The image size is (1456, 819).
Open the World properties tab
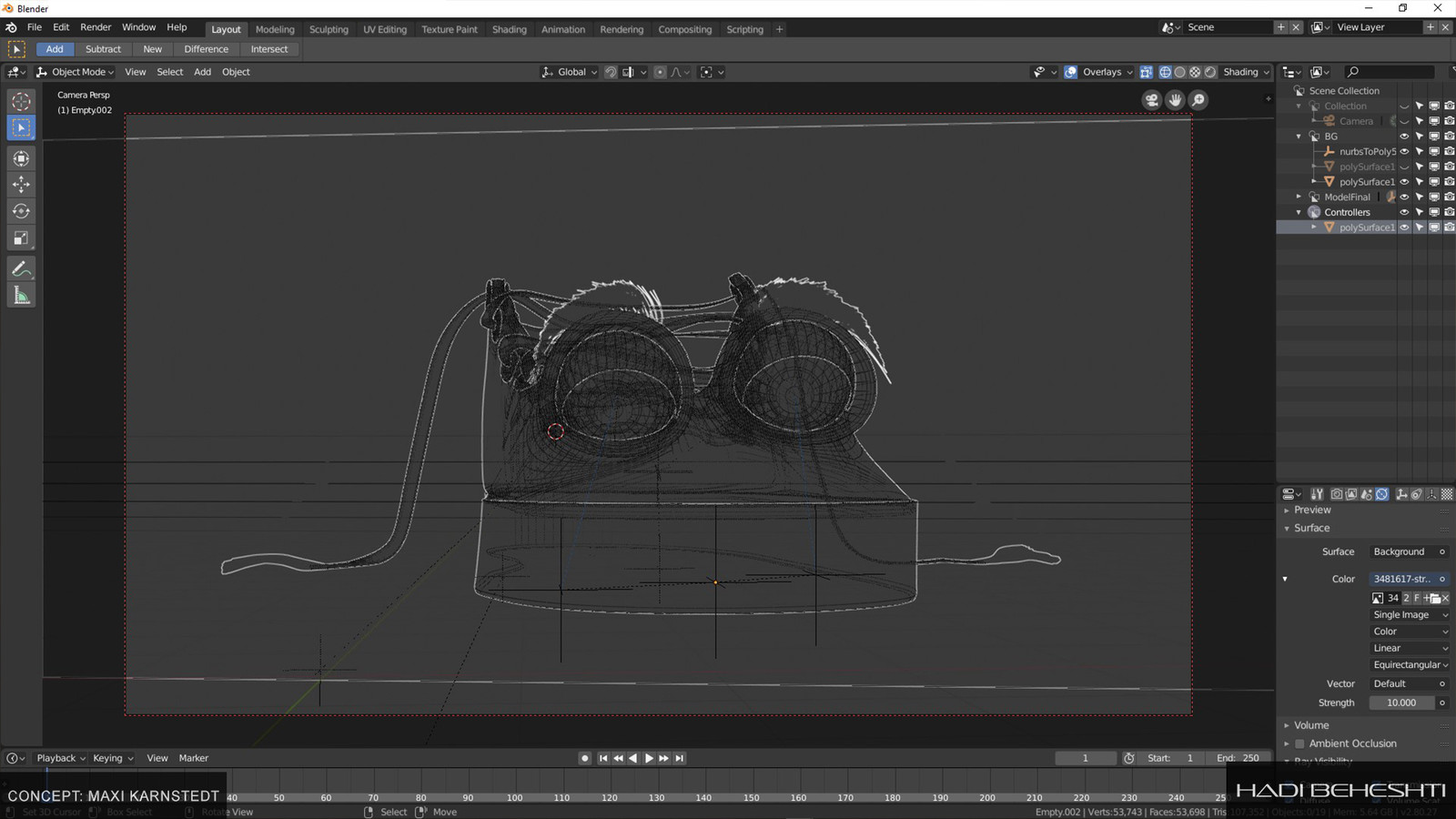1381,494
